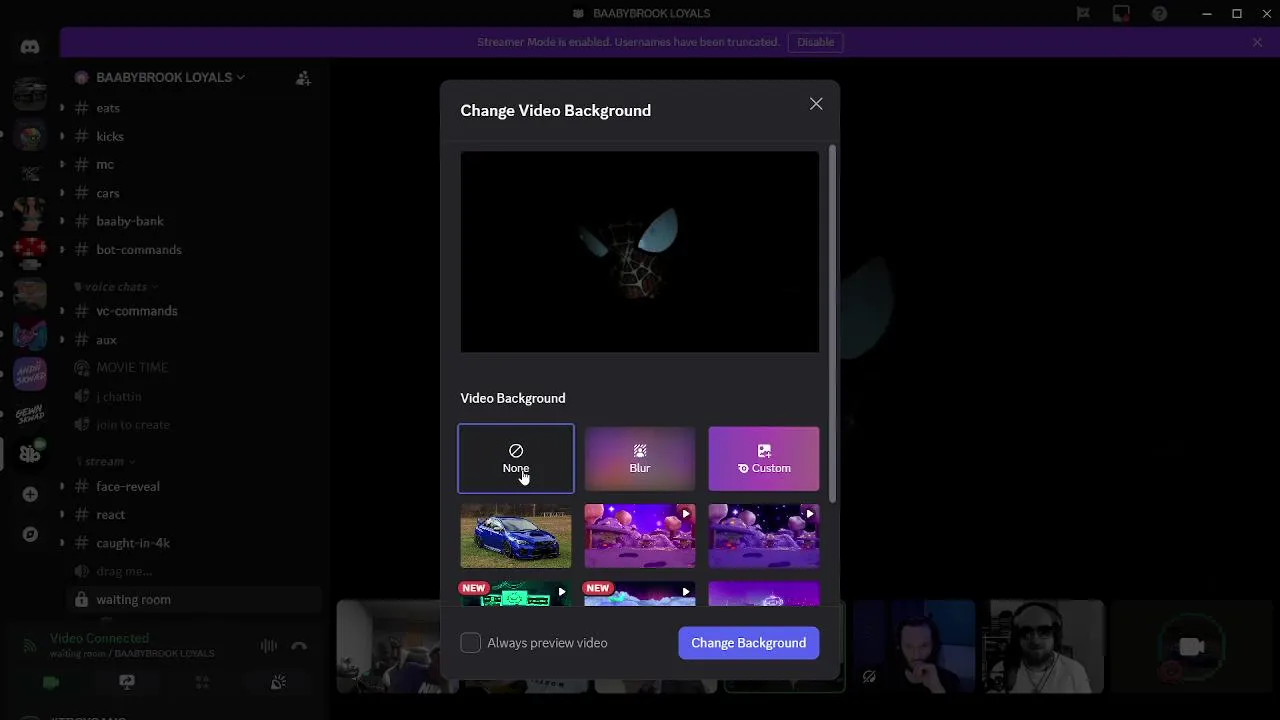Disconnect from voice with the hang-up icon

point(299,646)
